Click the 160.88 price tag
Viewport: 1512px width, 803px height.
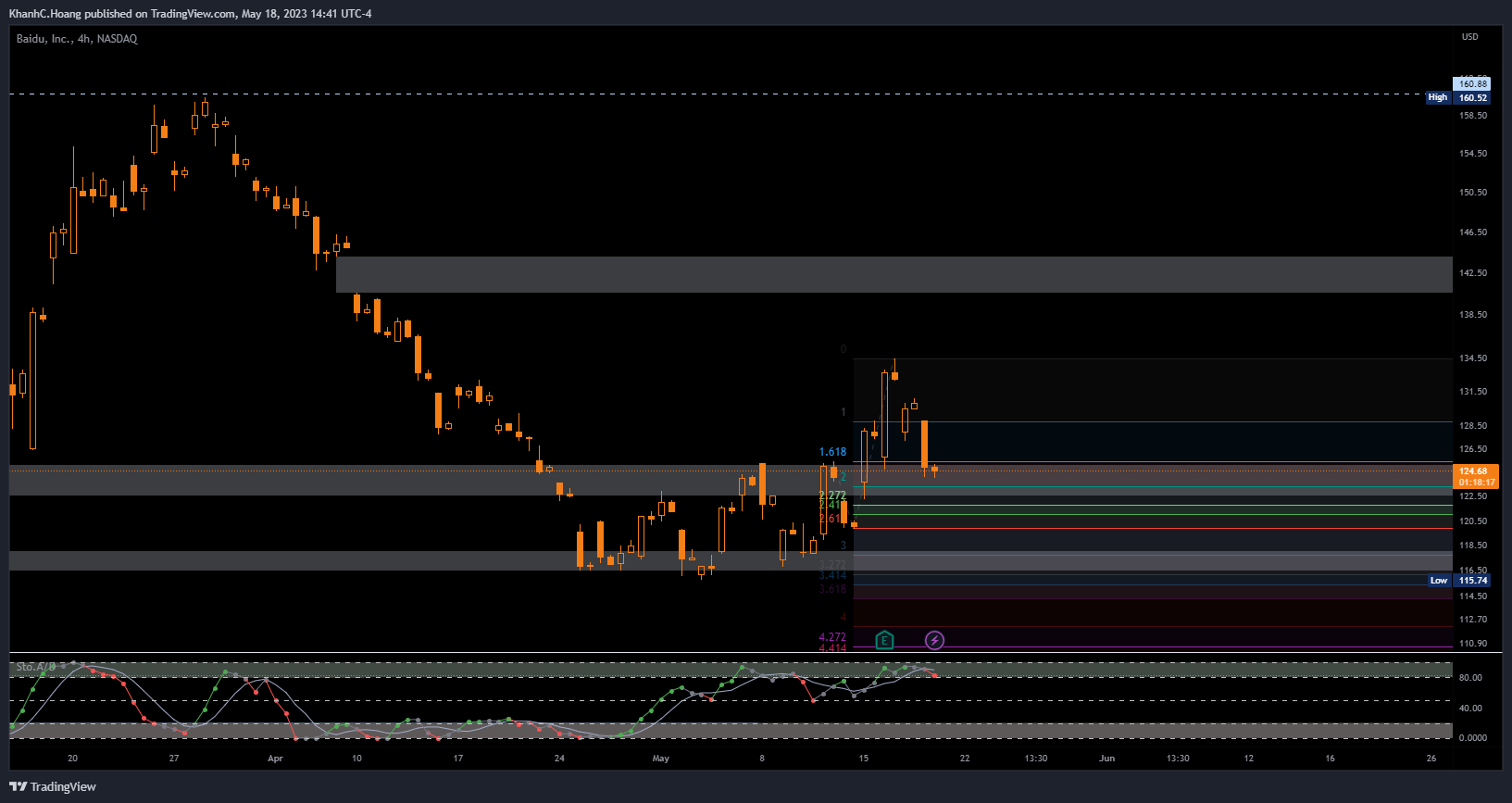point(1472,84)
